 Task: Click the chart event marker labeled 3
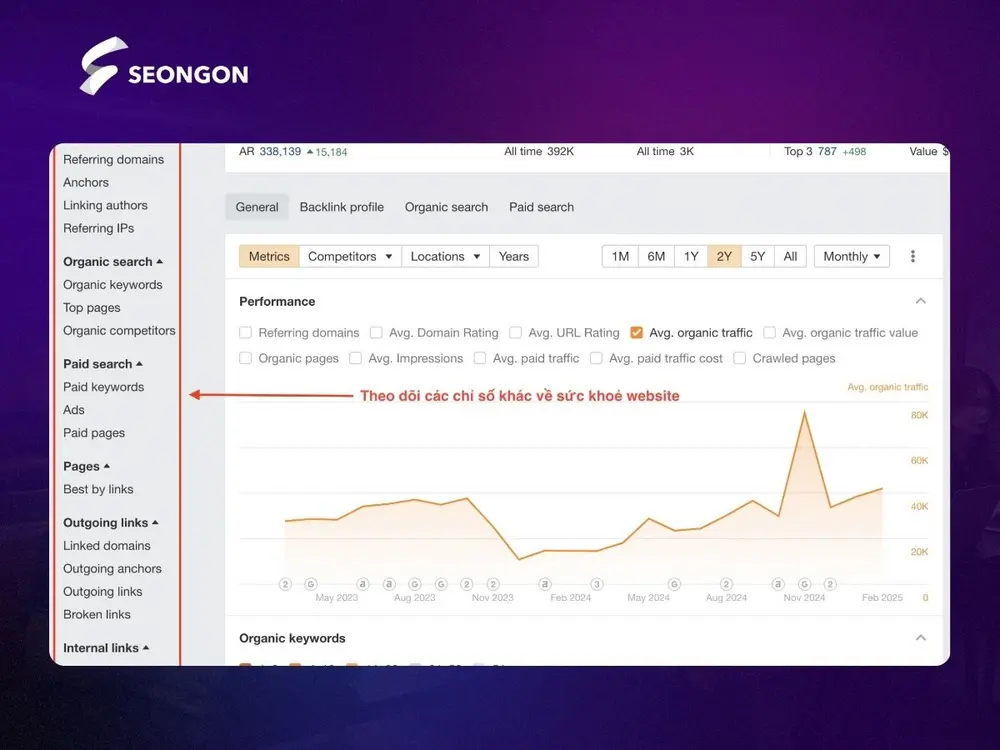pyautogui.click(x=596, y=584)
